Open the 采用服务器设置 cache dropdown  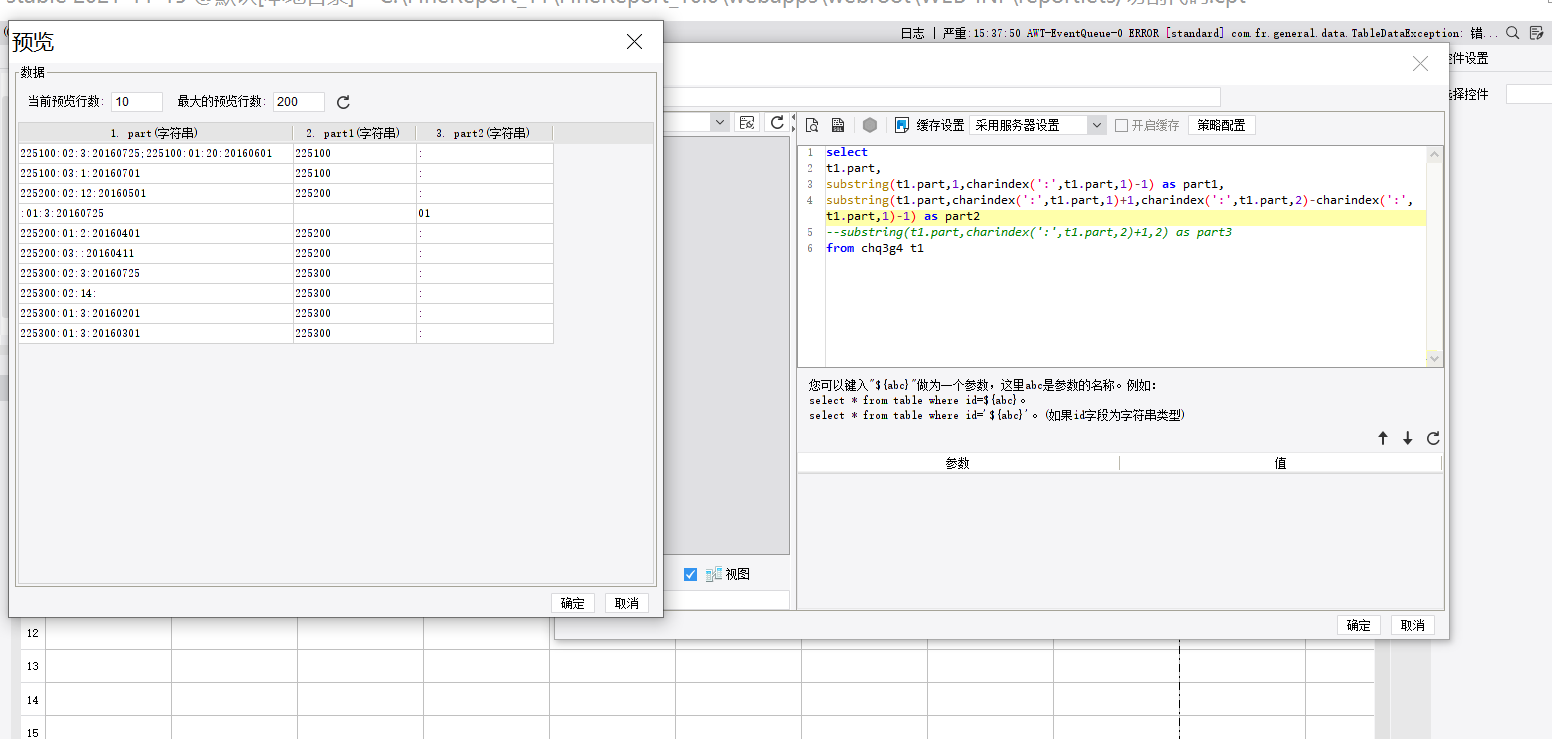[x=1038, y=125]
